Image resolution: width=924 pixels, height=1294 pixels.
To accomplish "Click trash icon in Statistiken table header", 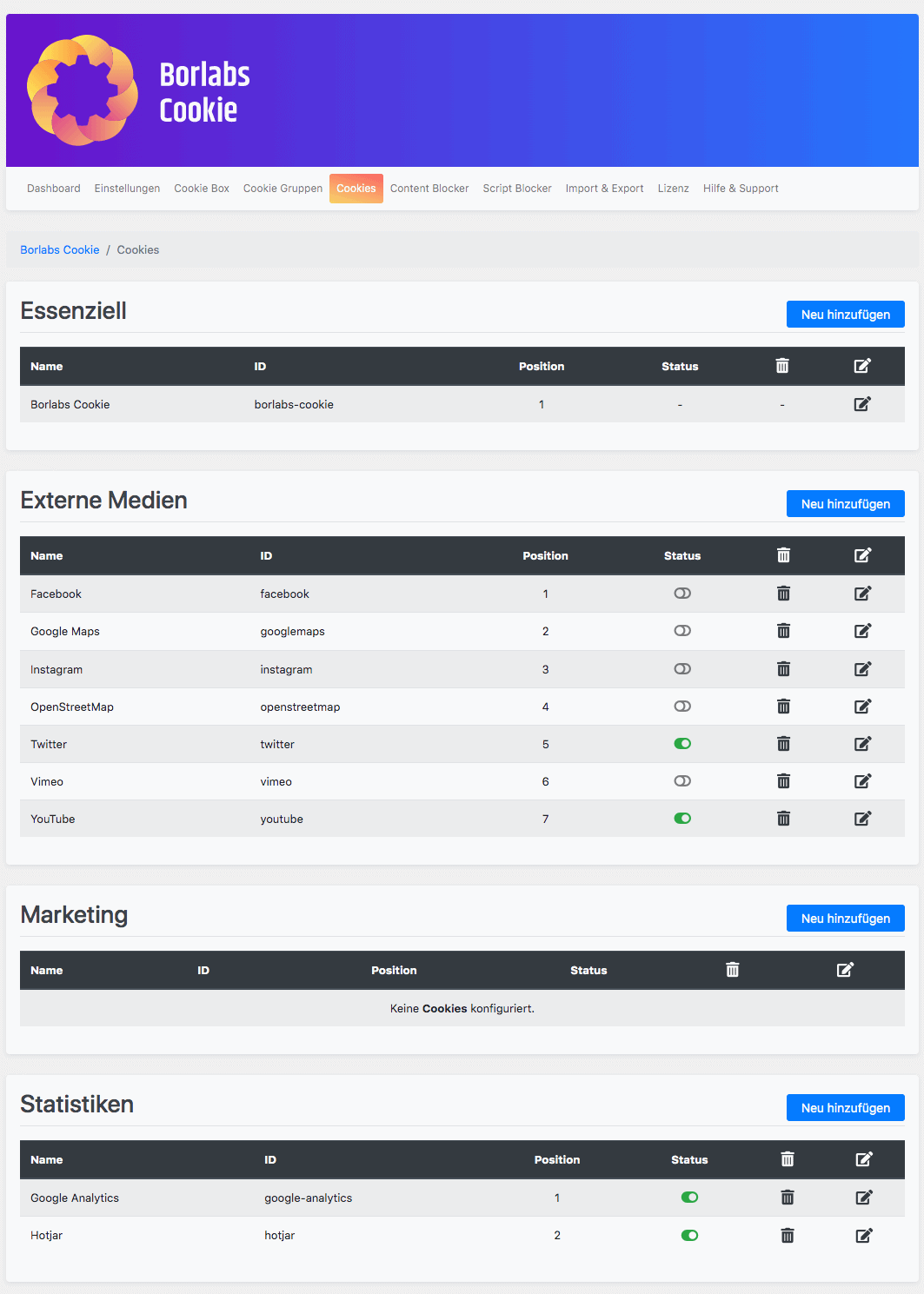I will pos(788,1159).
